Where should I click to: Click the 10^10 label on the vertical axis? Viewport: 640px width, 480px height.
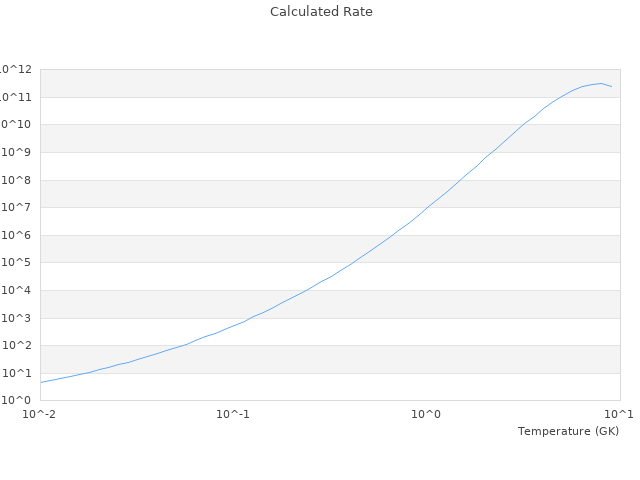pos(17,125)
